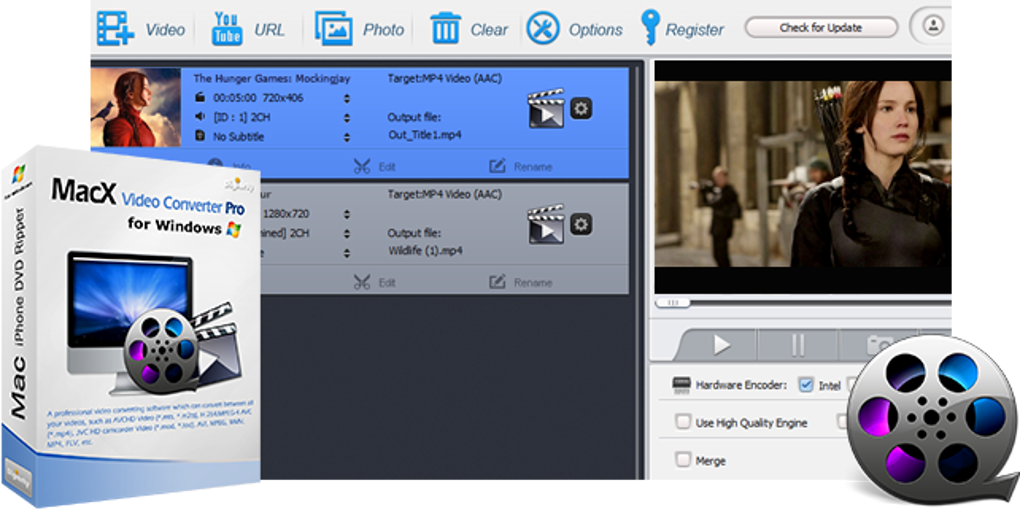
Task: Enable Use High Quality Engine checkbox
Action: [682, 422]
